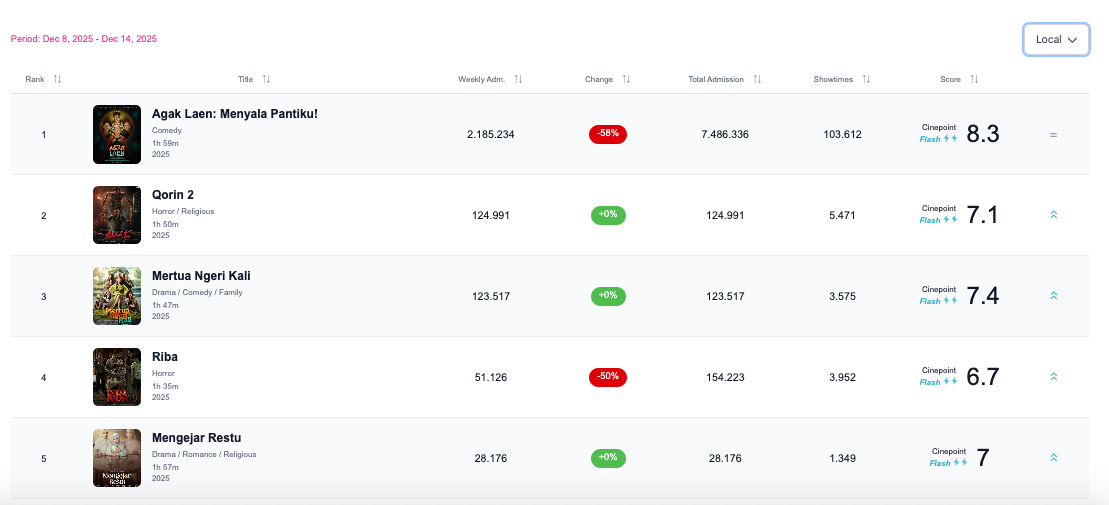Click the Change column sort arrows
This screenshot has height=505, width=1109.
pos(626,79)
